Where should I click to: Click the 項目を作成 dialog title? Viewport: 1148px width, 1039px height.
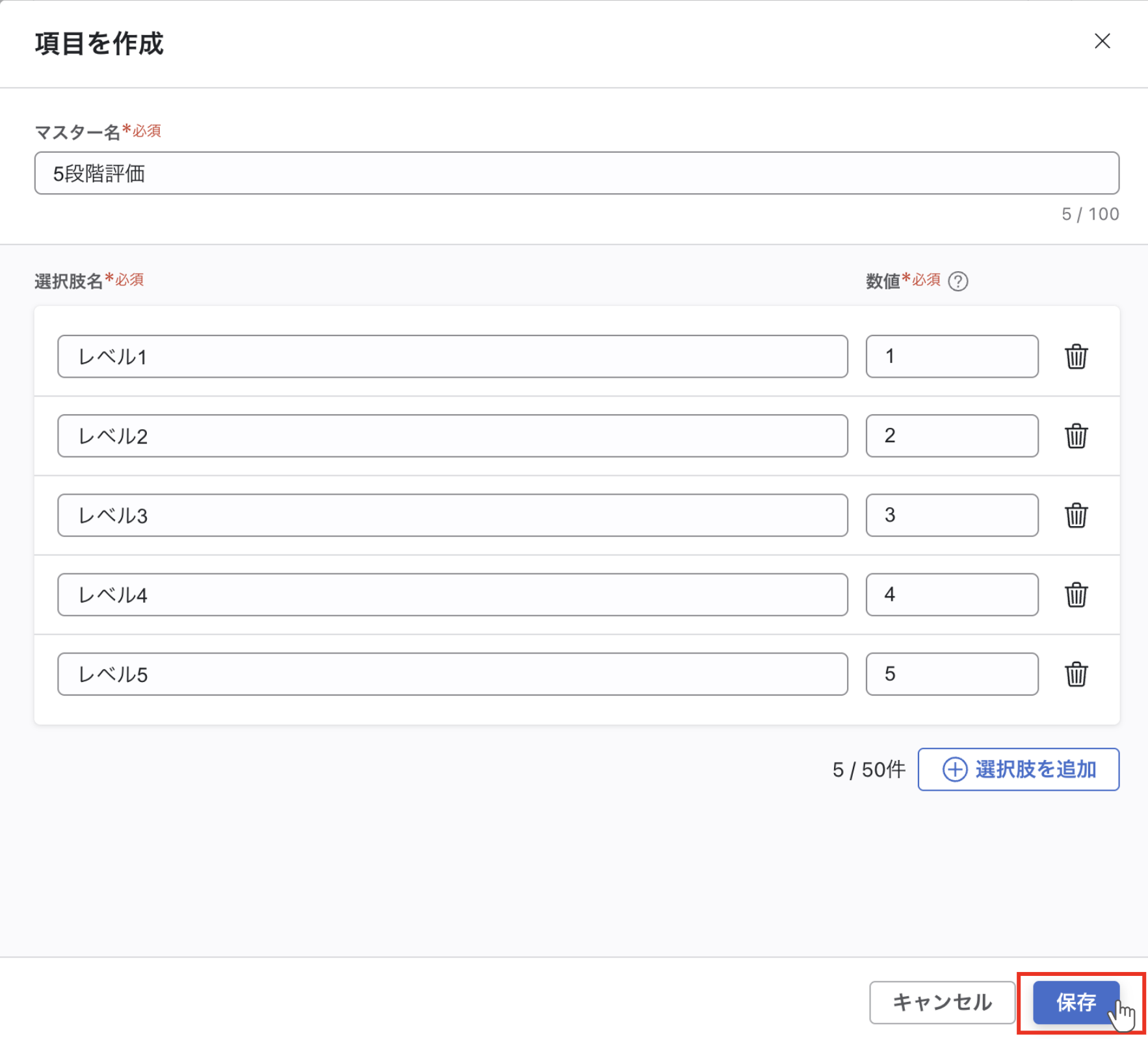99,44
